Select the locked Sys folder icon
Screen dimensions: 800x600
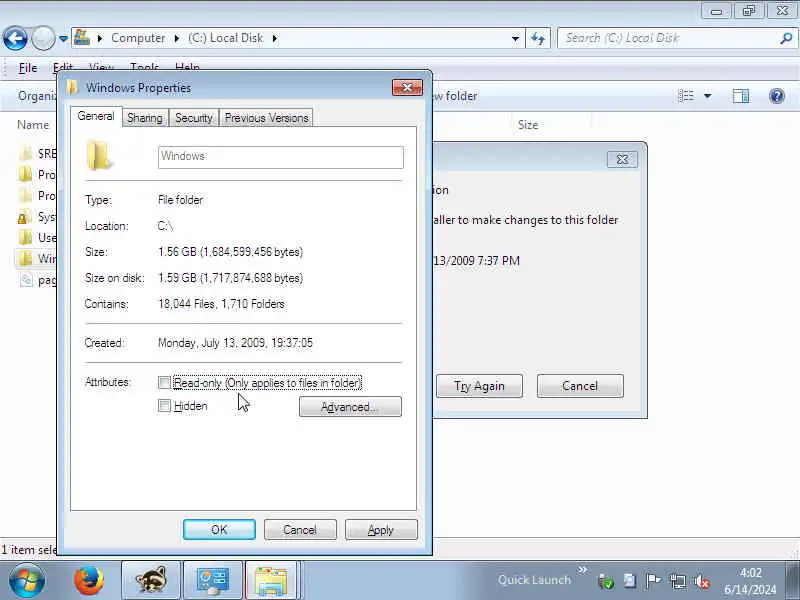[24, 217]
